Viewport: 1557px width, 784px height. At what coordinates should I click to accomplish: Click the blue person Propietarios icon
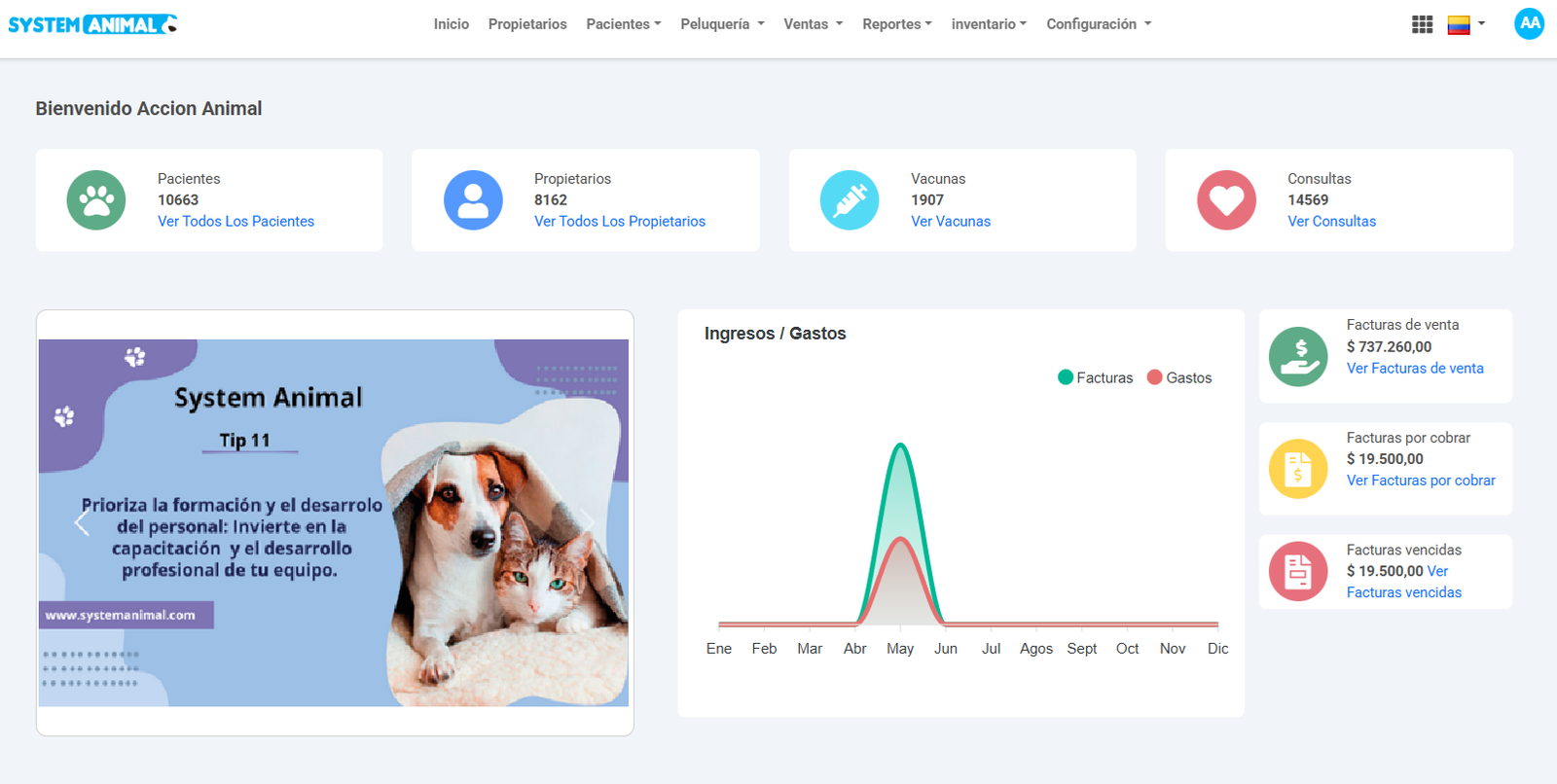click(x=473, y=200)
